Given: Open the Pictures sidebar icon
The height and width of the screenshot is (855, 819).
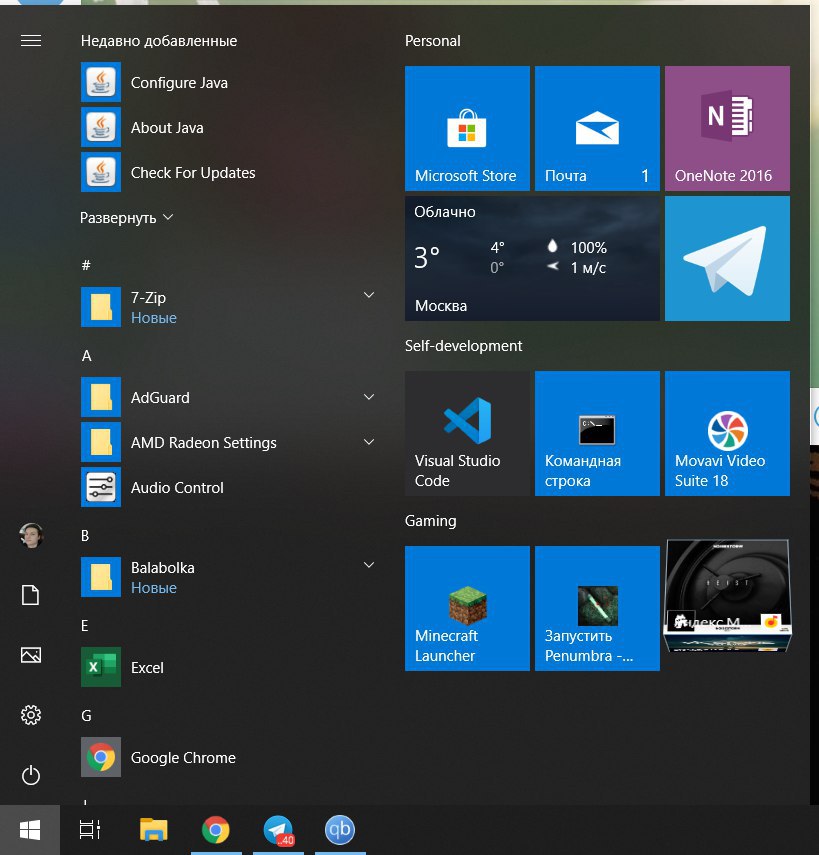Looking at the screenshot, I should (31, 655).
